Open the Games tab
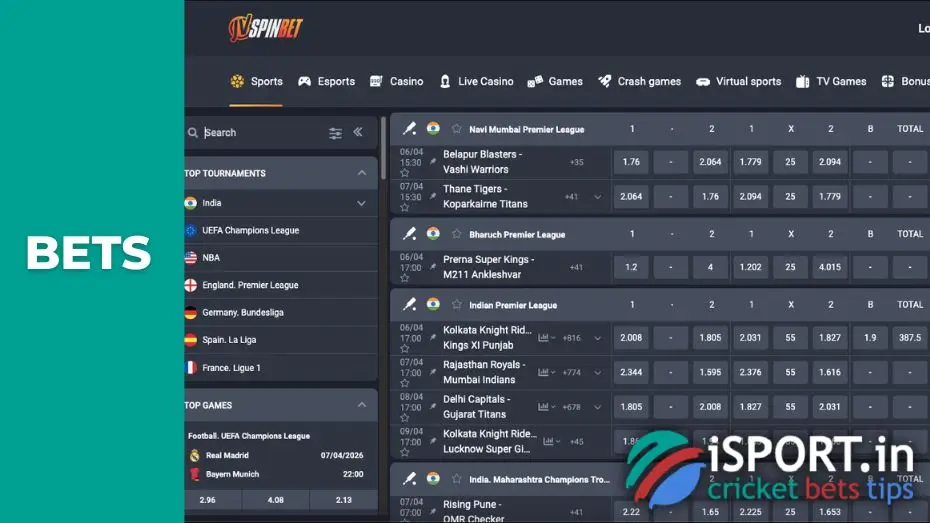 click(x=555, y=82)
